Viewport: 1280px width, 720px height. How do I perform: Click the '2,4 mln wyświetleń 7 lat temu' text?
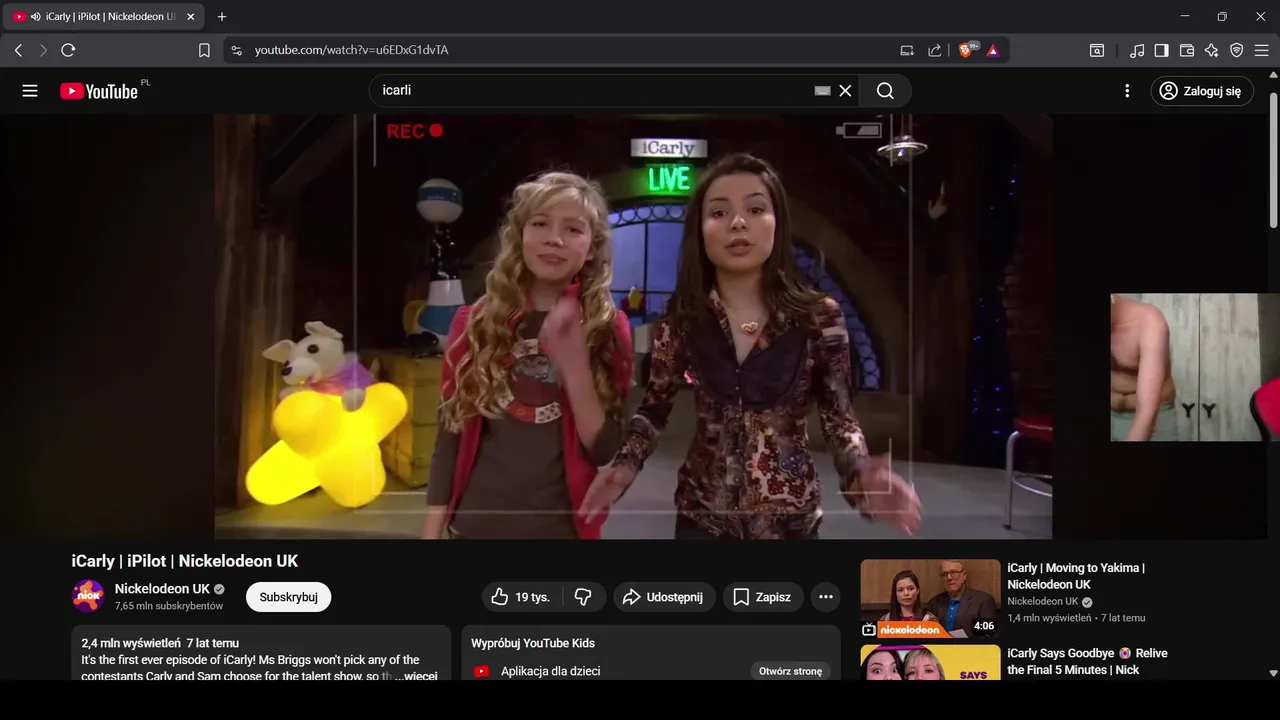point(160,643)
